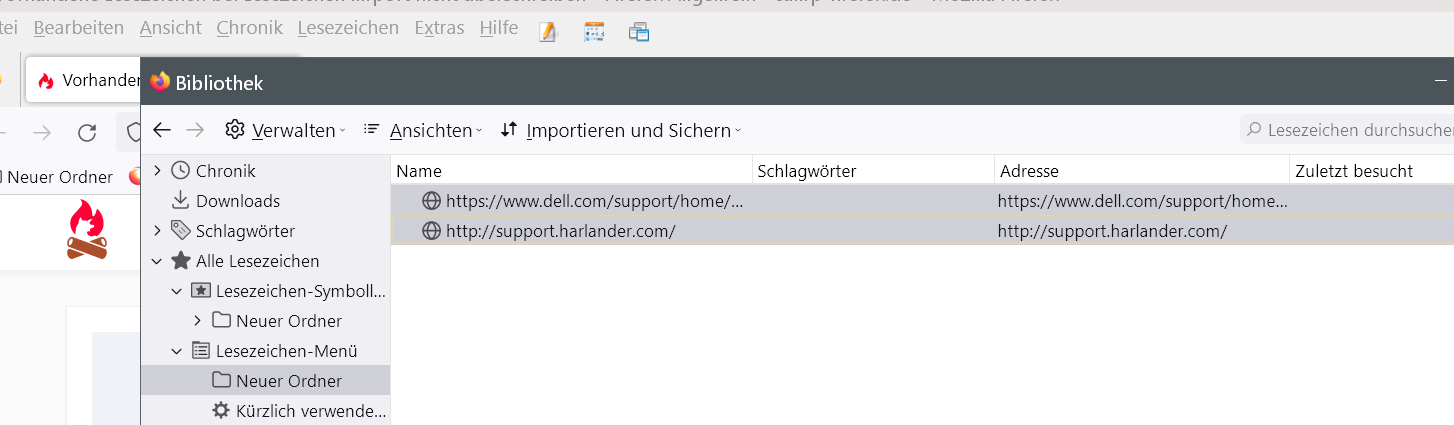Collapse the Alle Lesezeichen node

click(157, 261)
